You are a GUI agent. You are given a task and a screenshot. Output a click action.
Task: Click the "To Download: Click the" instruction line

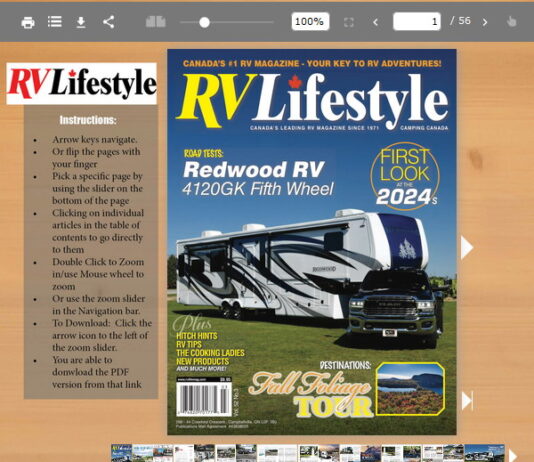point(102,323)
